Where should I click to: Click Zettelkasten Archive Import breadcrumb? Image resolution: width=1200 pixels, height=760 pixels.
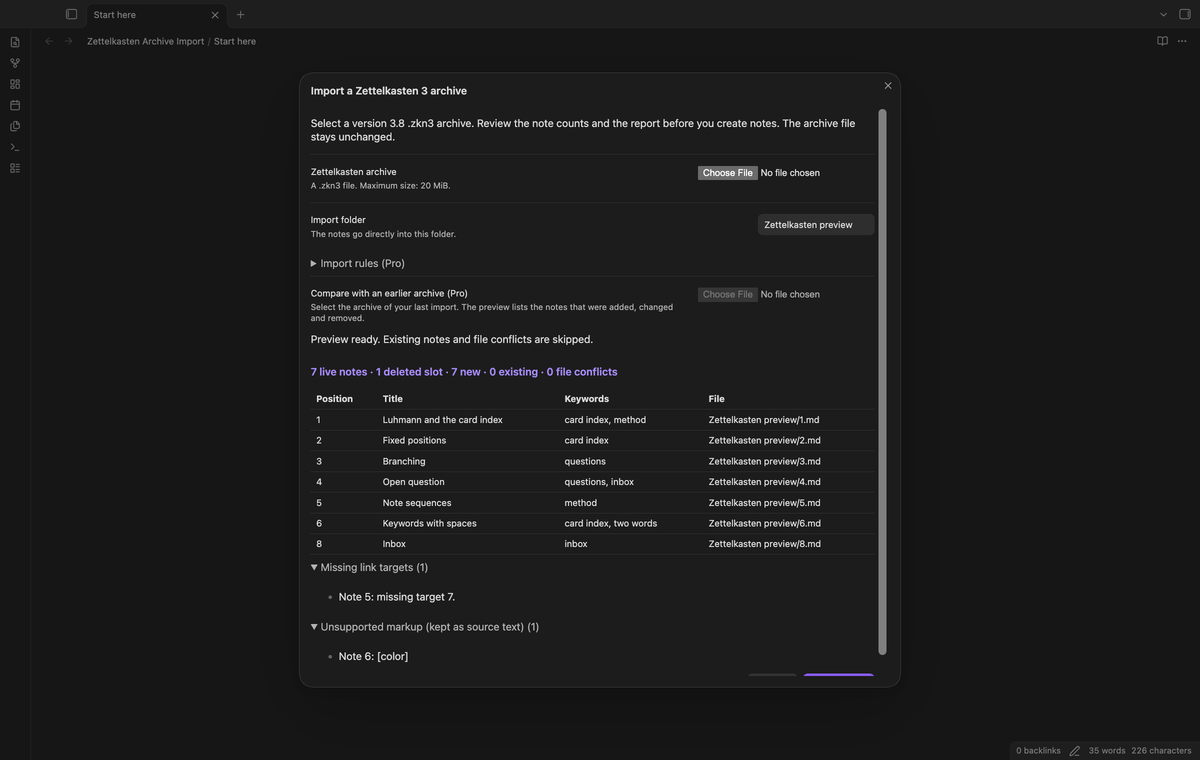click(146, 41)
